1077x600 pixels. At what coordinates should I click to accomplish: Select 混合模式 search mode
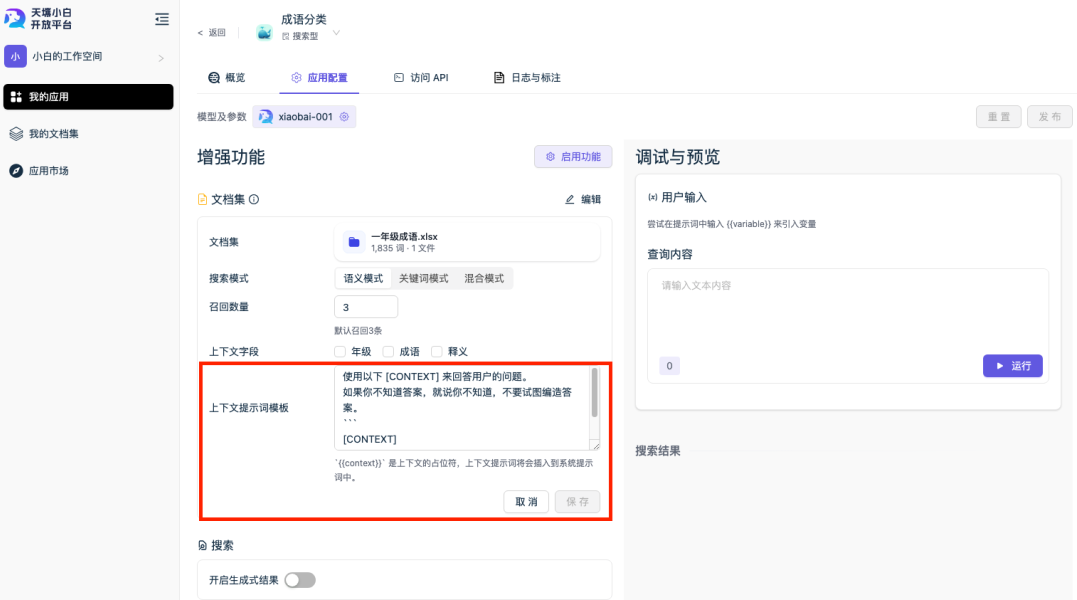click(x=484, y=278)
